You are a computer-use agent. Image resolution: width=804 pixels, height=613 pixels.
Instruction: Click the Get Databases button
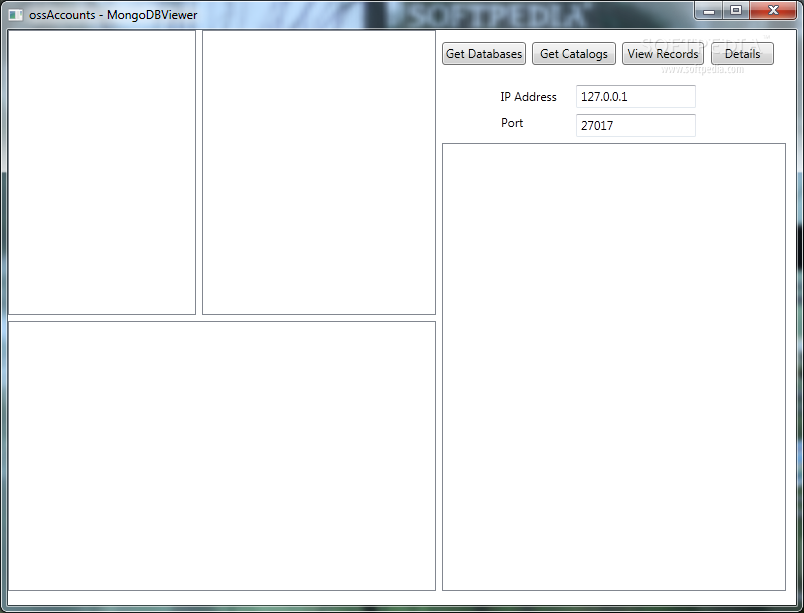pos(484,54)
